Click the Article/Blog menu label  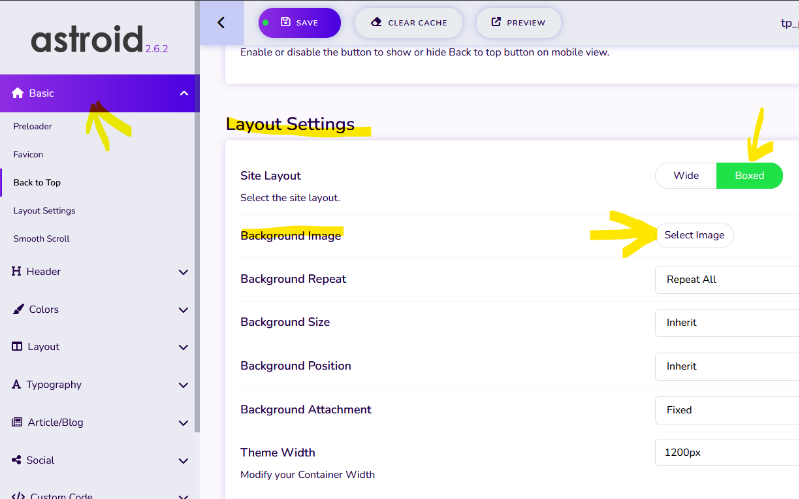coord(55,423)
